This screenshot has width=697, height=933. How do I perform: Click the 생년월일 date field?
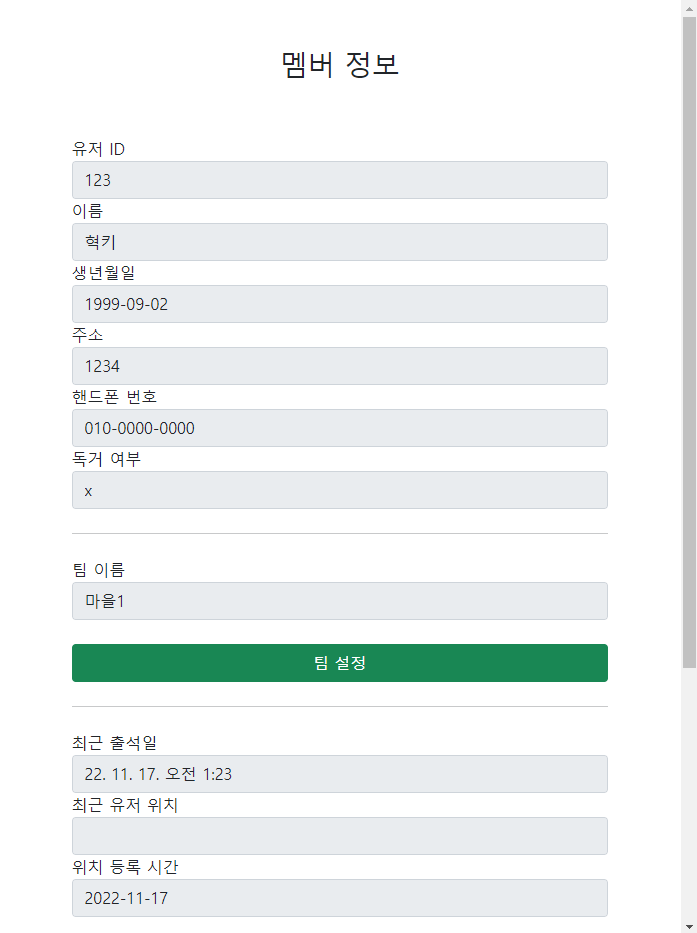(339, 304)
